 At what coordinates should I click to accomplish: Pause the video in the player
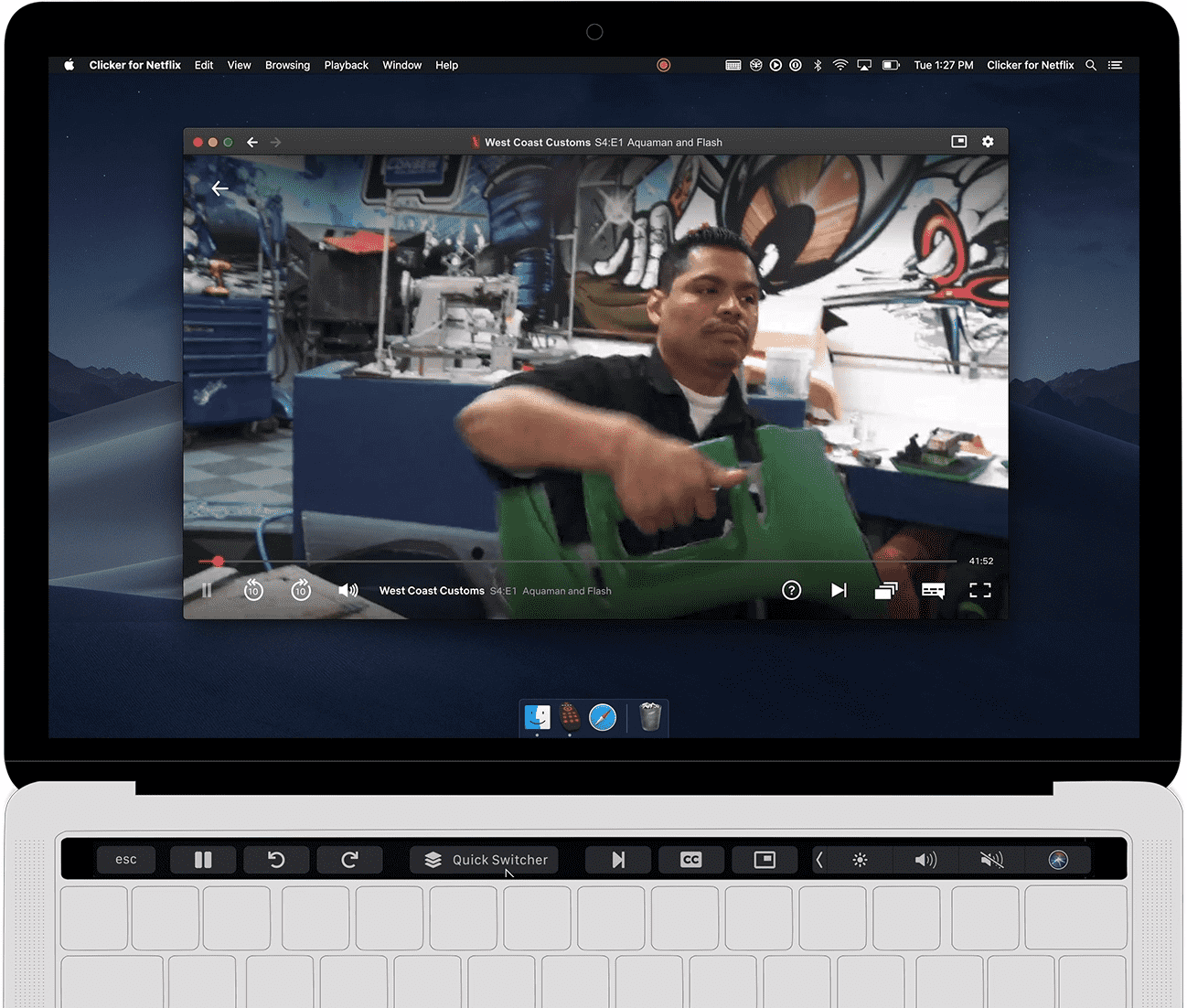(207, 590)
